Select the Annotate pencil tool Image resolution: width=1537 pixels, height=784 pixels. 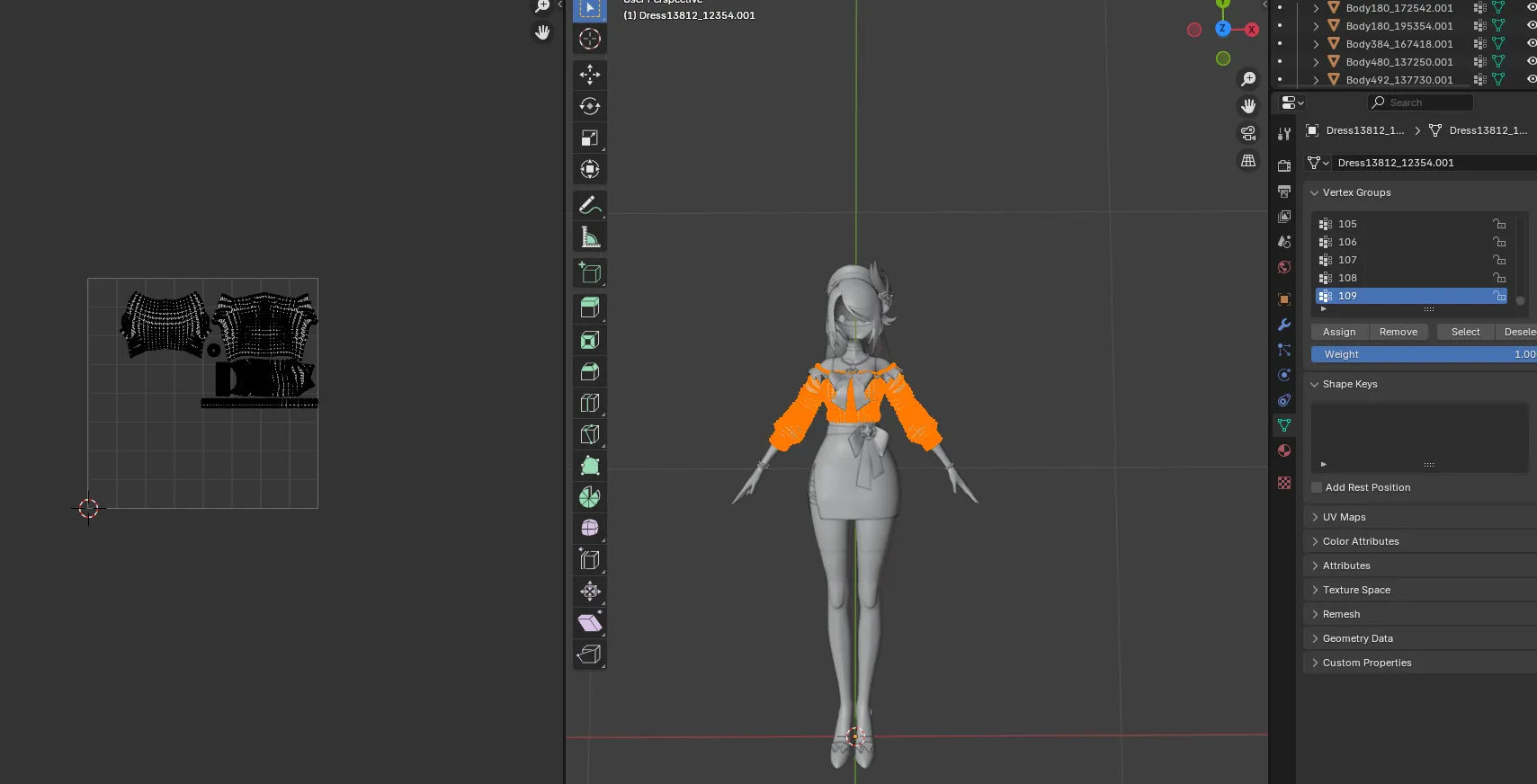tap(590, 205)
